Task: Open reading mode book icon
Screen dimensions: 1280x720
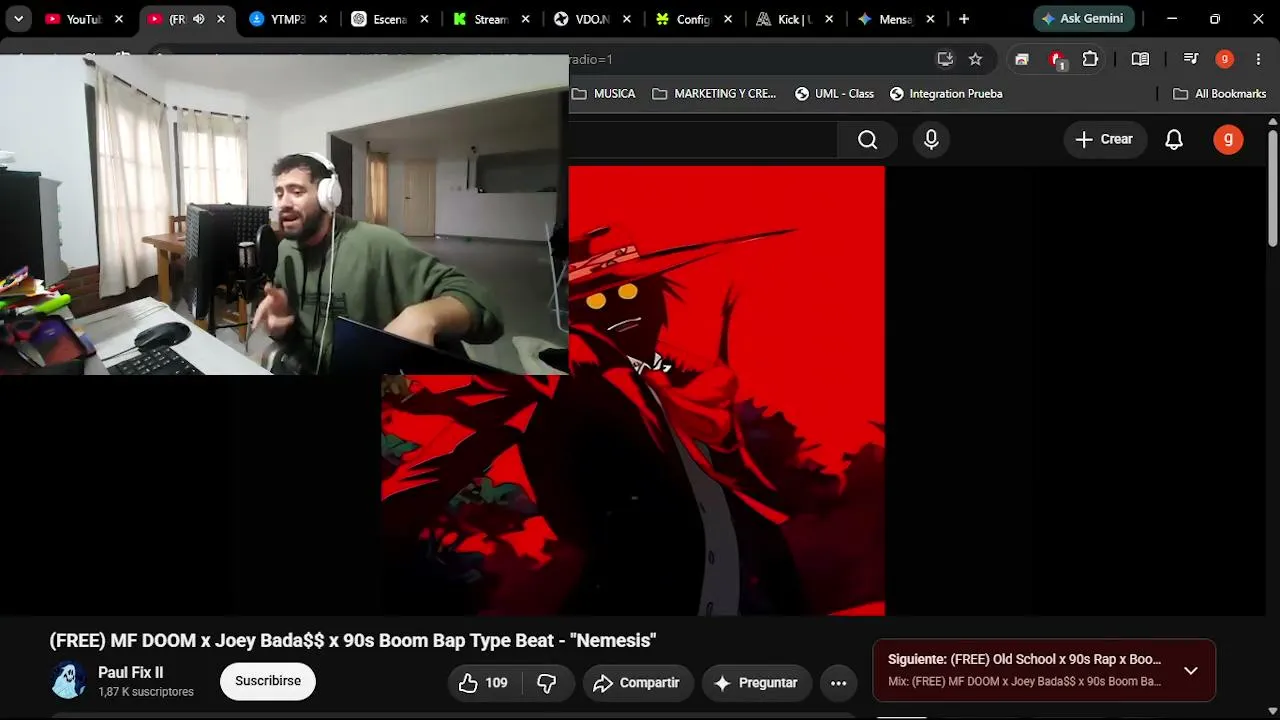Action: [1140, 59]
